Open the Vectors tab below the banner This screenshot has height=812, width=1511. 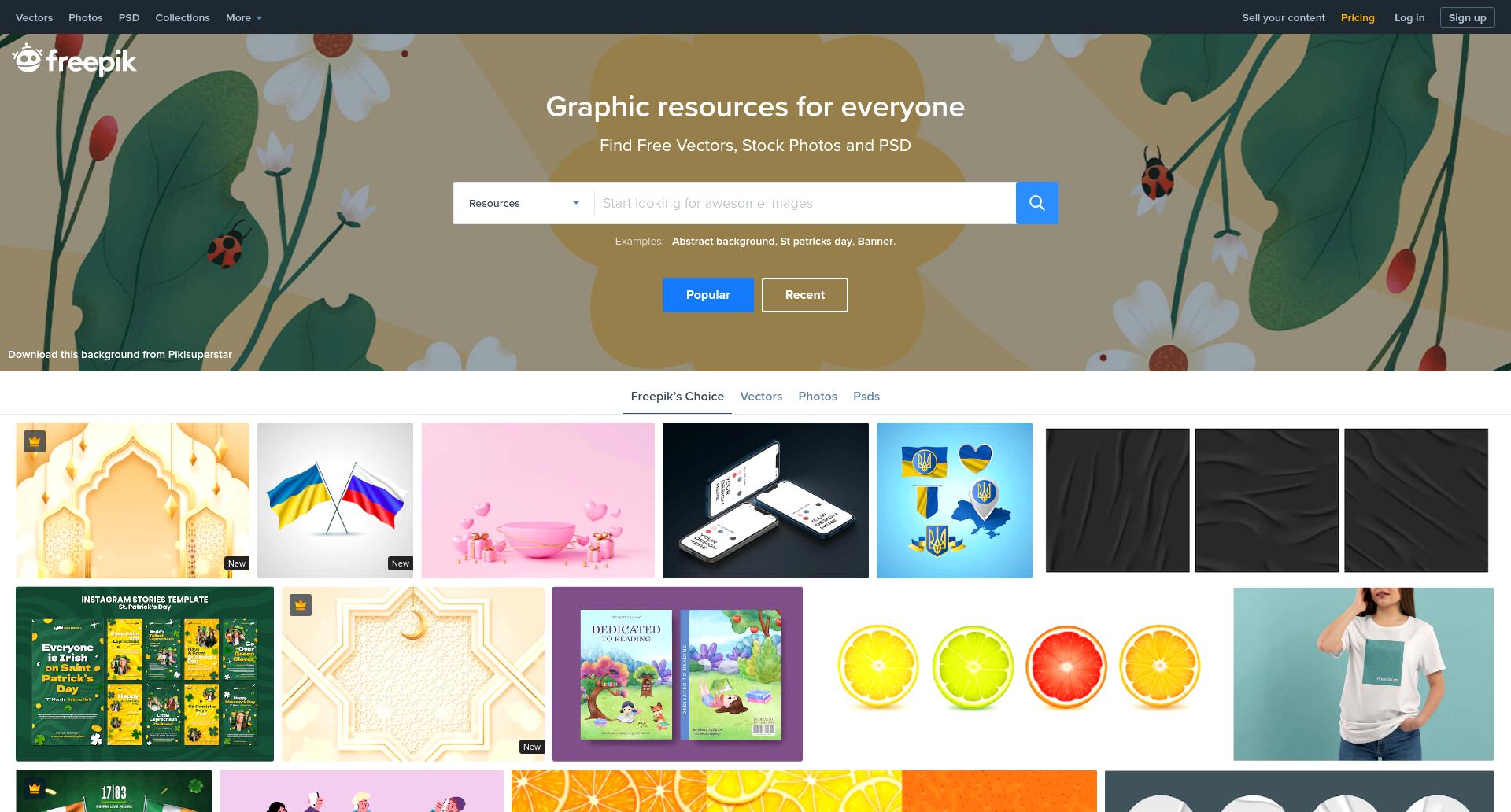(761, 397)
